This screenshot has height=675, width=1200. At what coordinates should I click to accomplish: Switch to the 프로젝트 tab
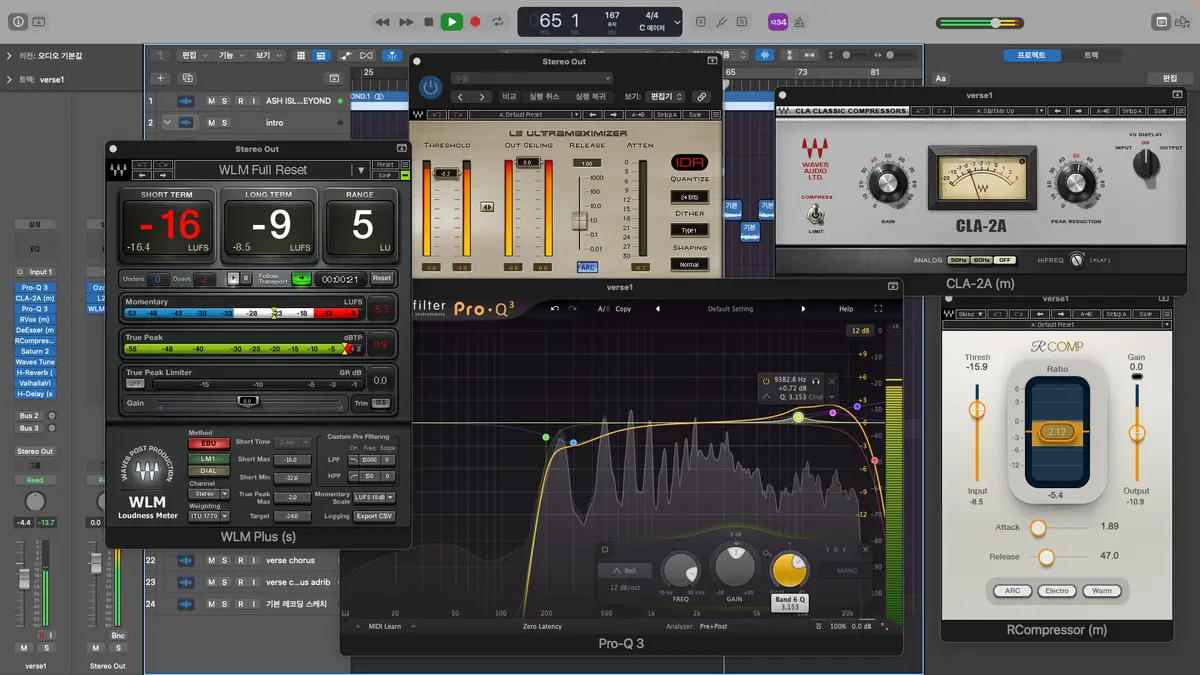pyautogui.click(x=1030, y=55)
